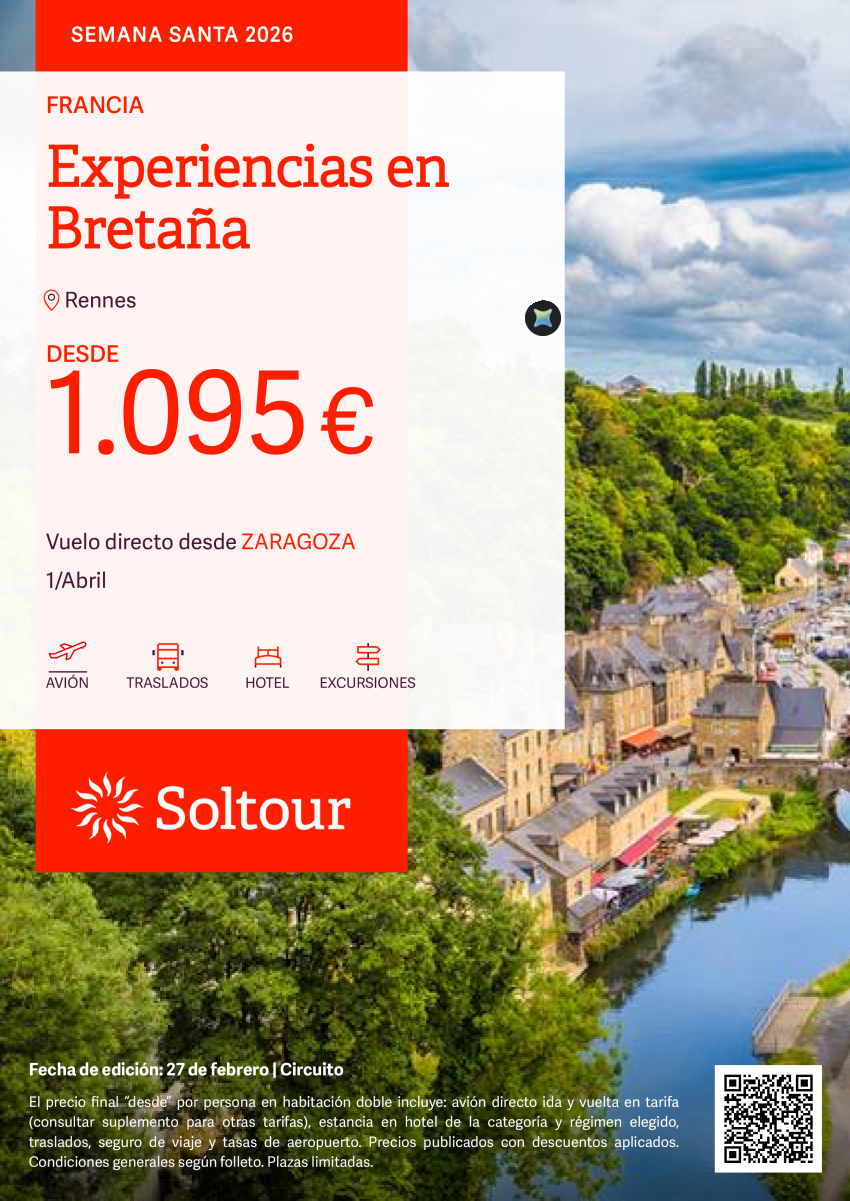The image size is (850, 1201).
Task: Click the bus TRASLADOS icon
Action: (167, 657)
